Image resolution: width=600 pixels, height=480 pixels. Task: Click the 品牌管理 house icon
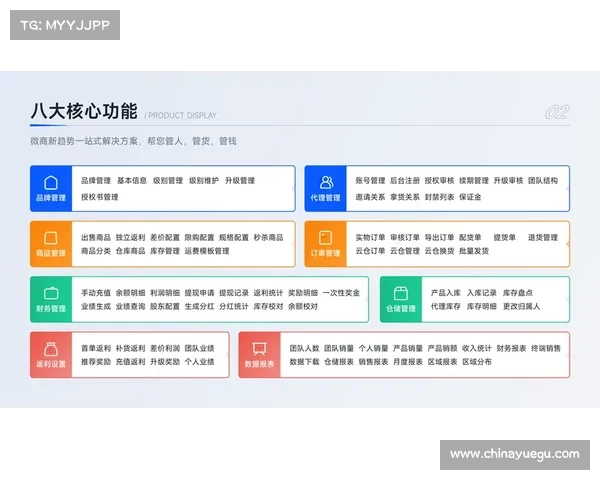click(x=50, y=182)
